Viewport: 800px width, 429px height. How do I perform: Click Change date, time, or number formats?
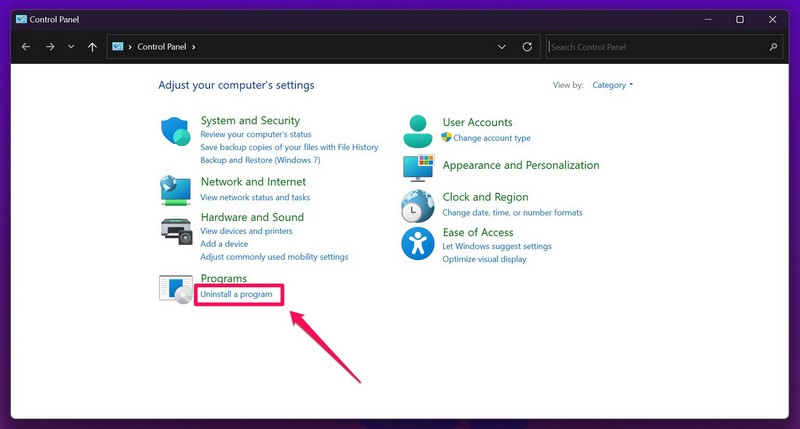click(512, 213)
